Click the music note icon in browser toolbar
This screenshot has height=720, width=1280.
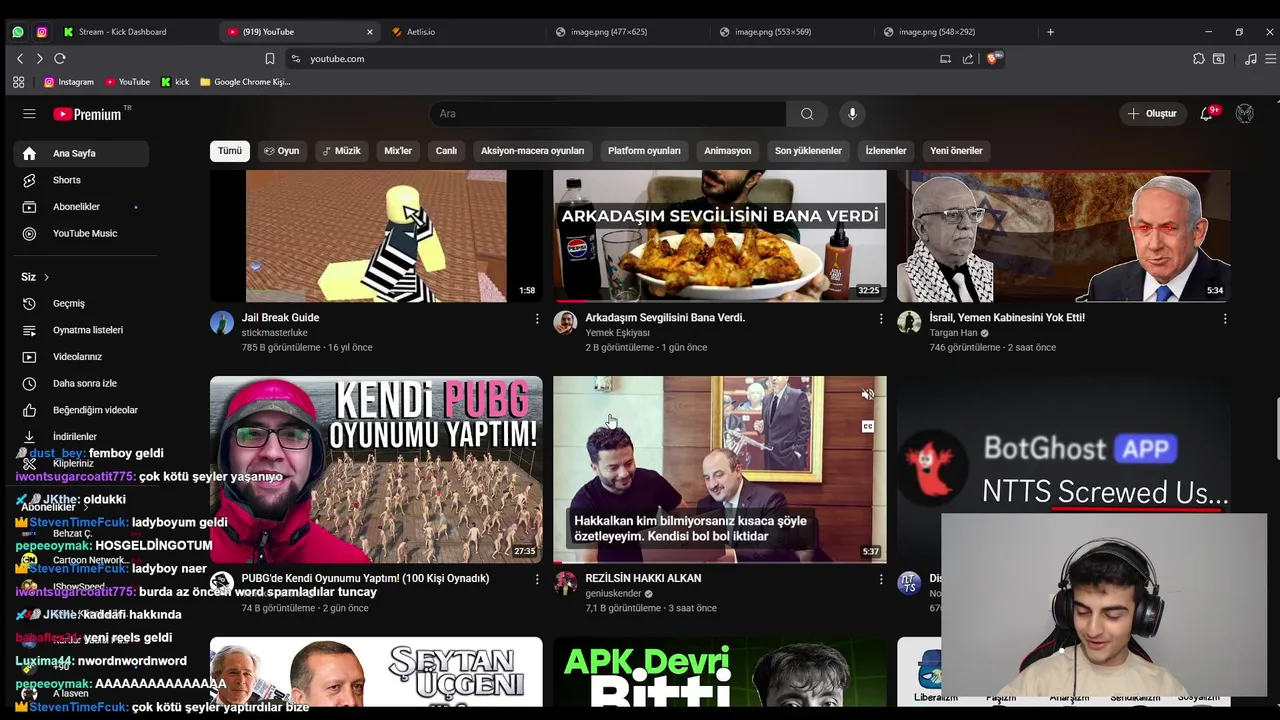click(1251, 59)
